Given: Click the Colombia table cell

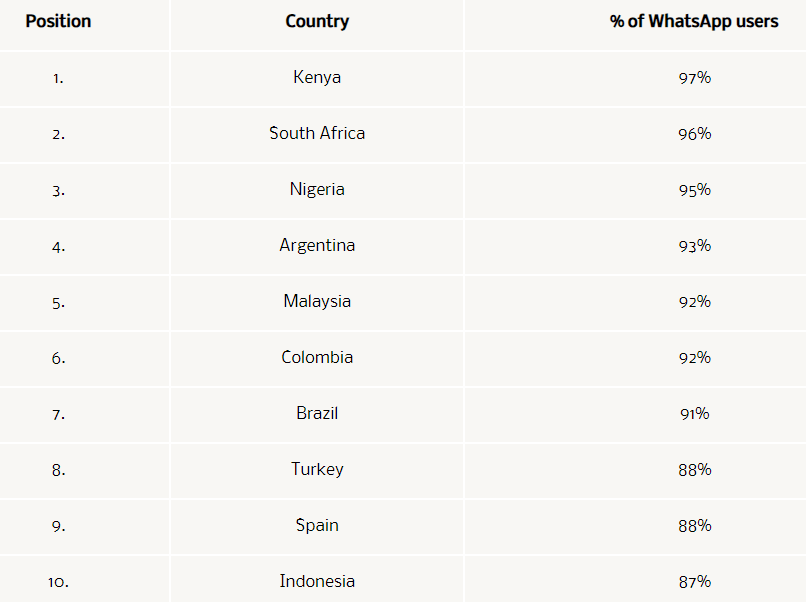Looking at the screenshot, I should [x=317, y=357].
